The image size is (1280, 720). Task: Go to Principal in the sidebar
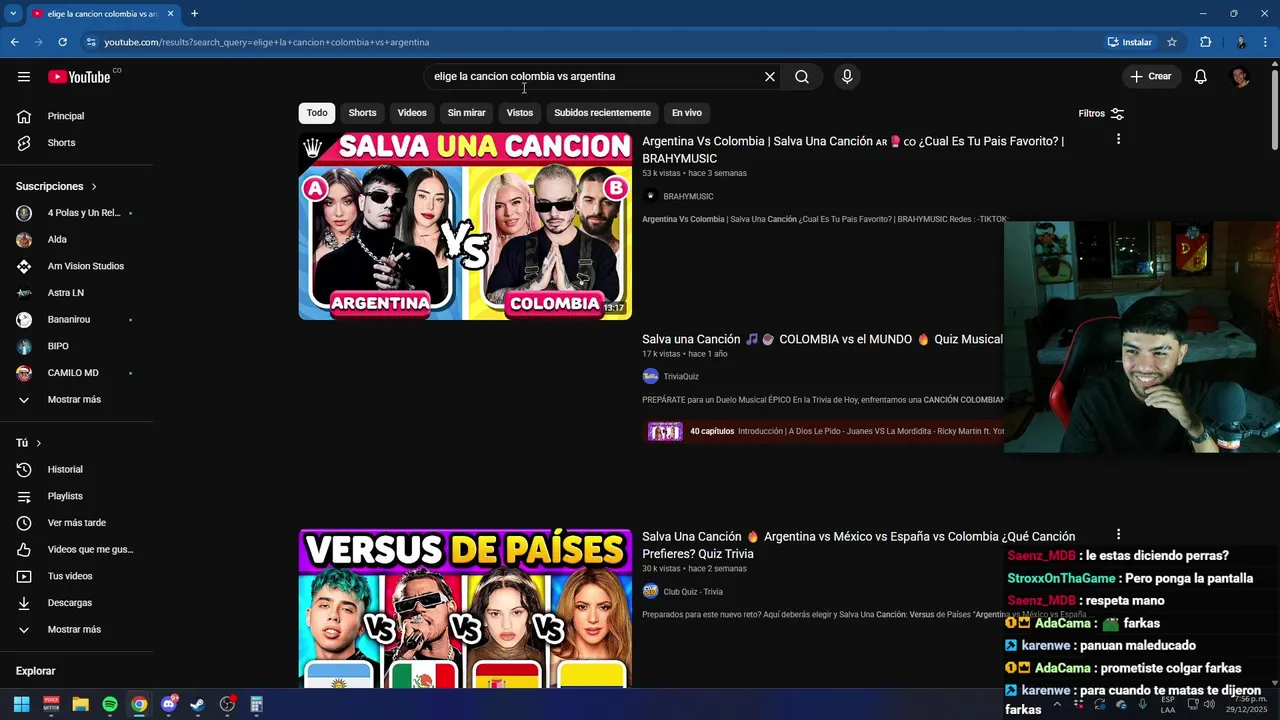coord(76,116)
